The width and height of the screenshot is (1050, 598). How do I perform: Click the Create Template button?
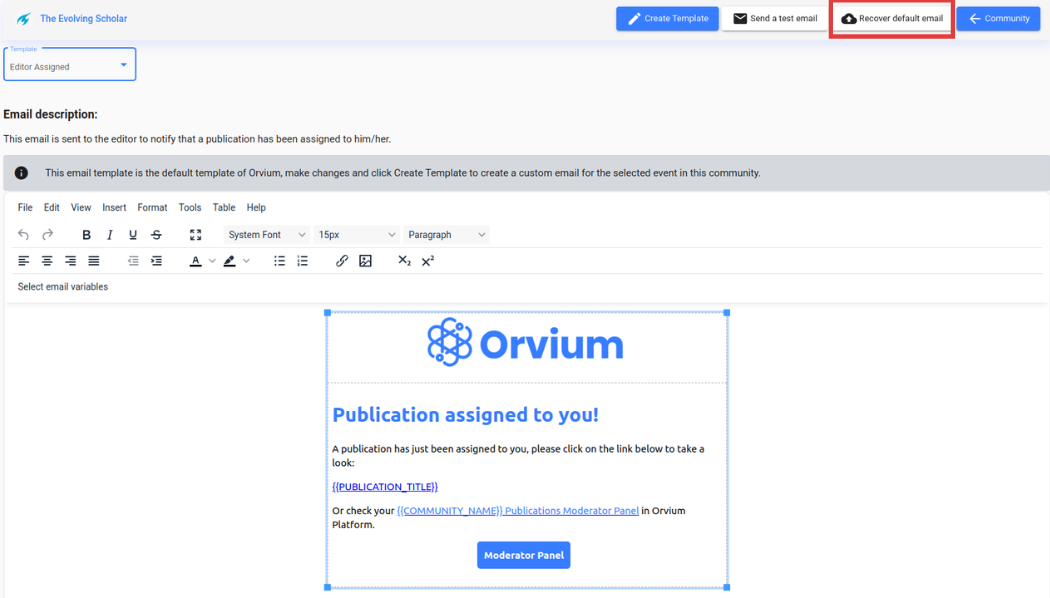667,19
